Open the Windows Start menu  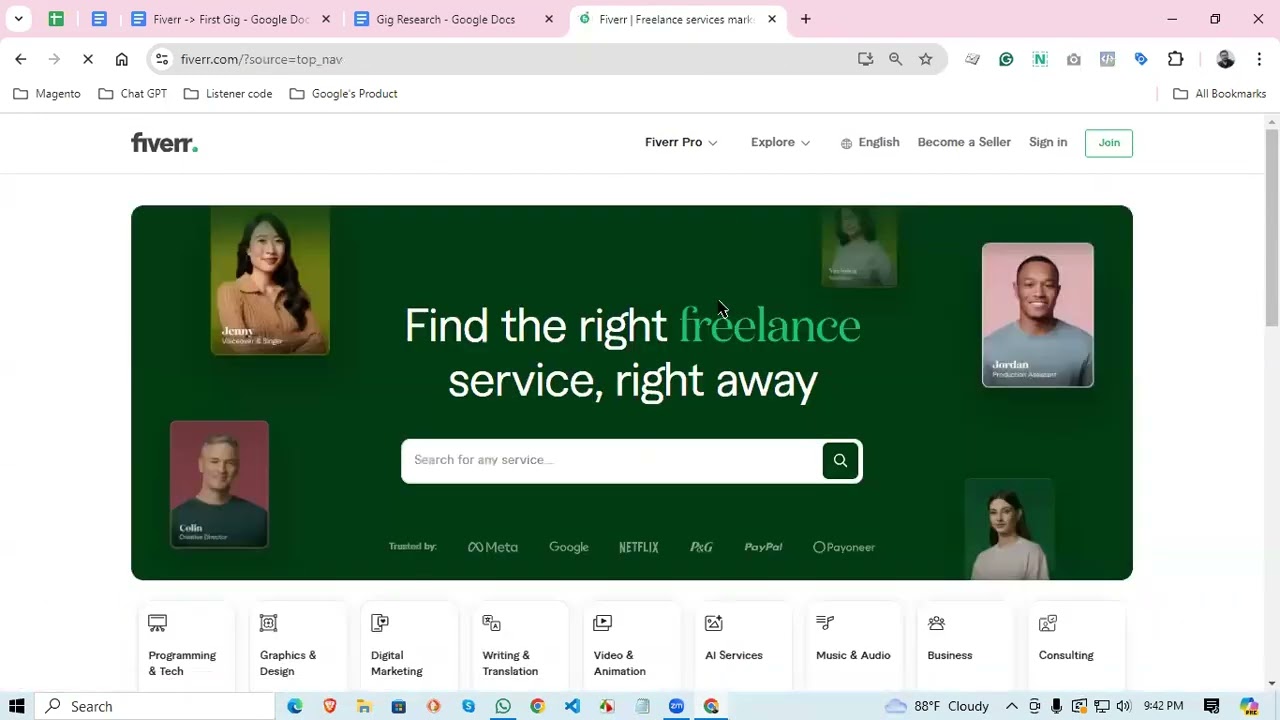pos(16,706)
